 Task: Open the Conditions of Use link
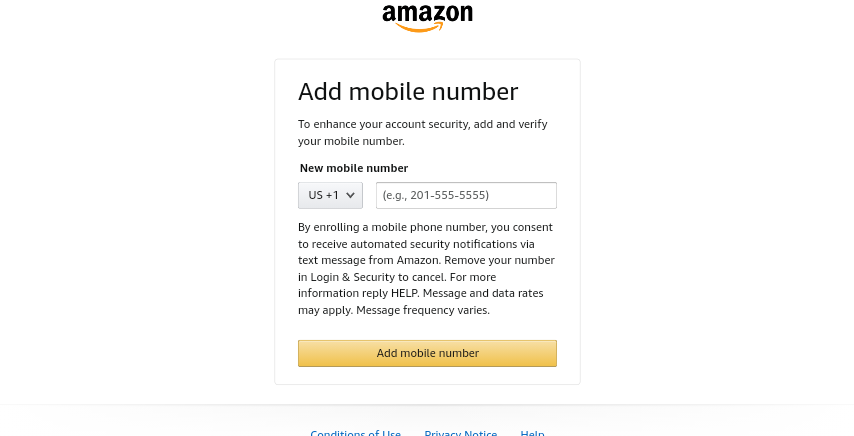[355, 433]
